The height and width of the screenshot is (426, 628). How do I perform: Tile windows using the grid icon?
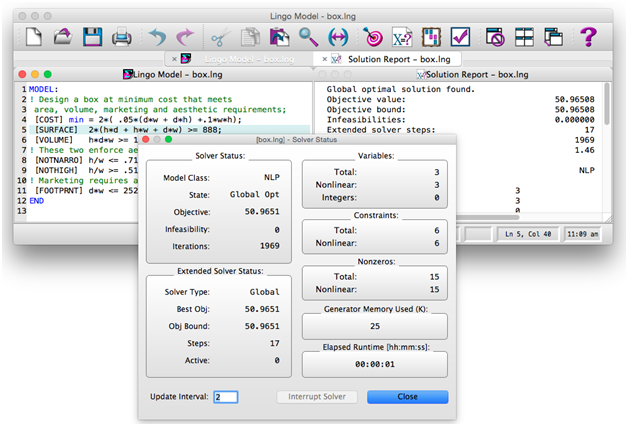coord(525,38)
